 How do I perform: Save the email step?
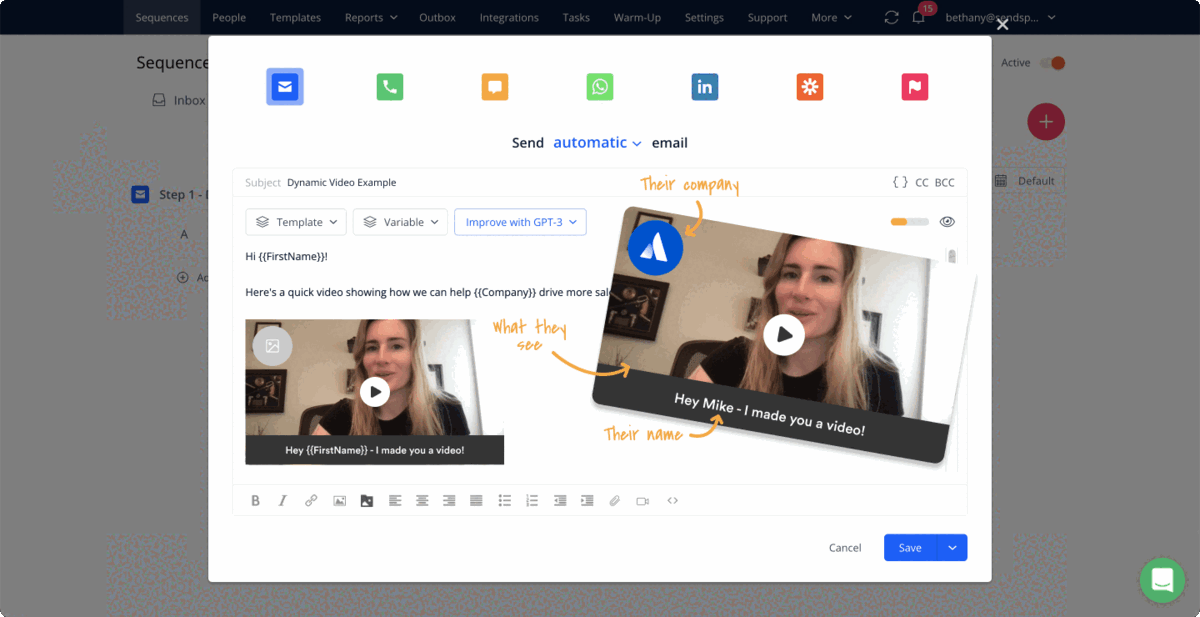910,547
